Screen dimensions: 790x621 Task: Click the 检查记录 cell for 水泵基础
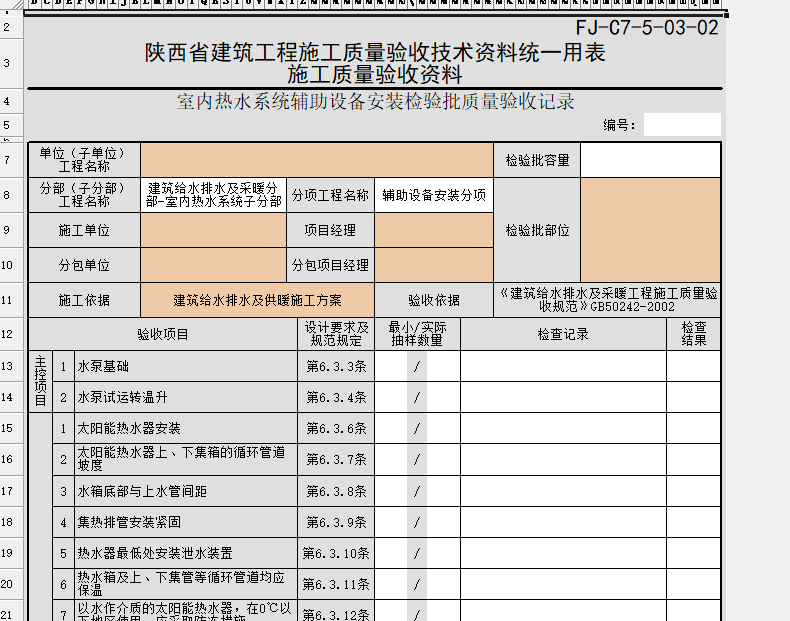point(563,366)
